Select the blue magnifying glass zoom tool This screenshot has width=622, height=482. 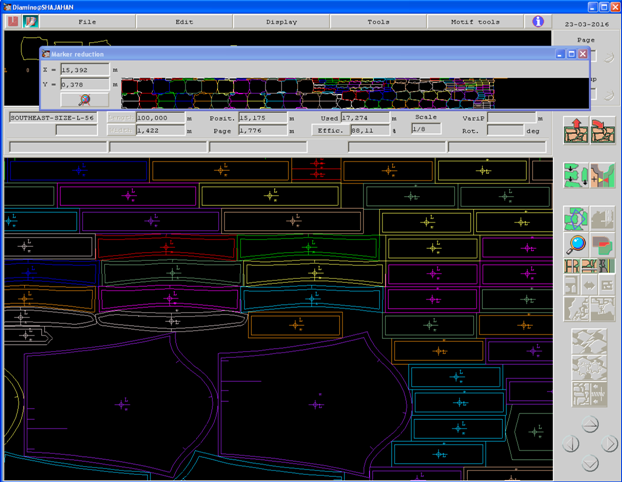[575, 243]
